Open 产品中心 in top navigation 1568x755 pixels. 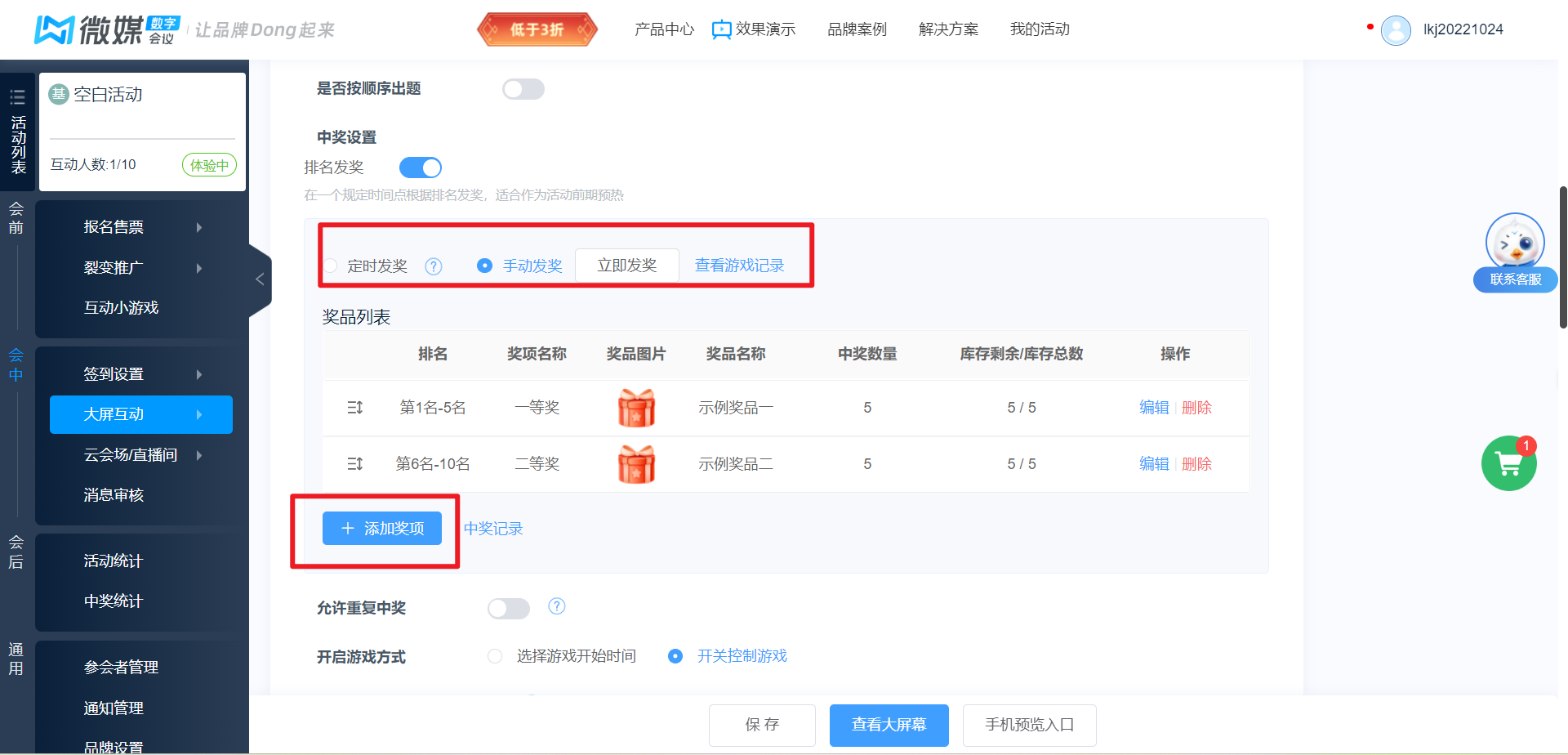(x=664, y=29)
